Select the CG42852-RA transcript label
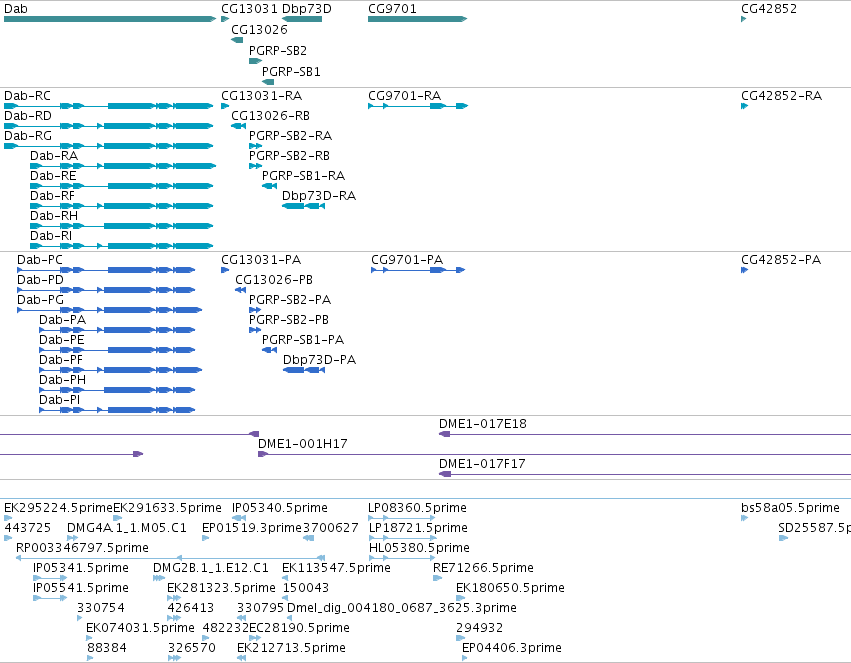 click(x=782, y=95)
